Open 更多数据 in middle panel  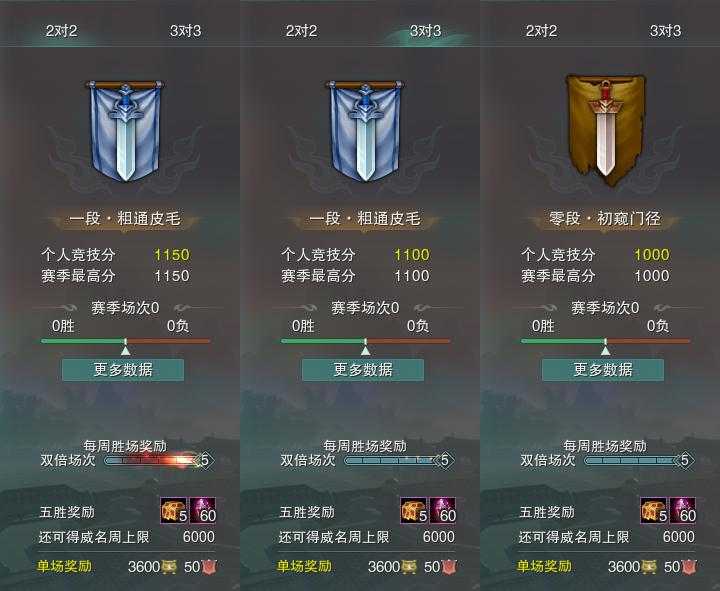pyautogui.click(x=363, y=370)
